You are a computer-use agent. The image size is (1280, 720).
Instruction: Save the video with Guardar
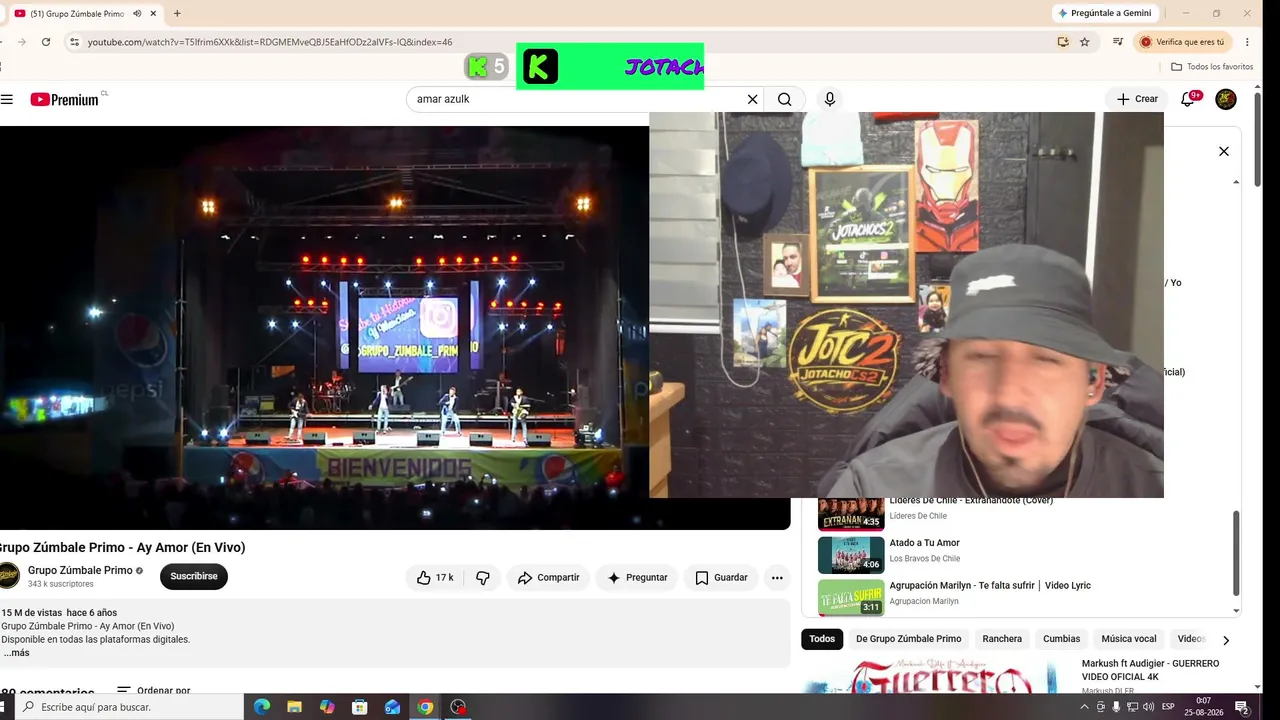721,577
